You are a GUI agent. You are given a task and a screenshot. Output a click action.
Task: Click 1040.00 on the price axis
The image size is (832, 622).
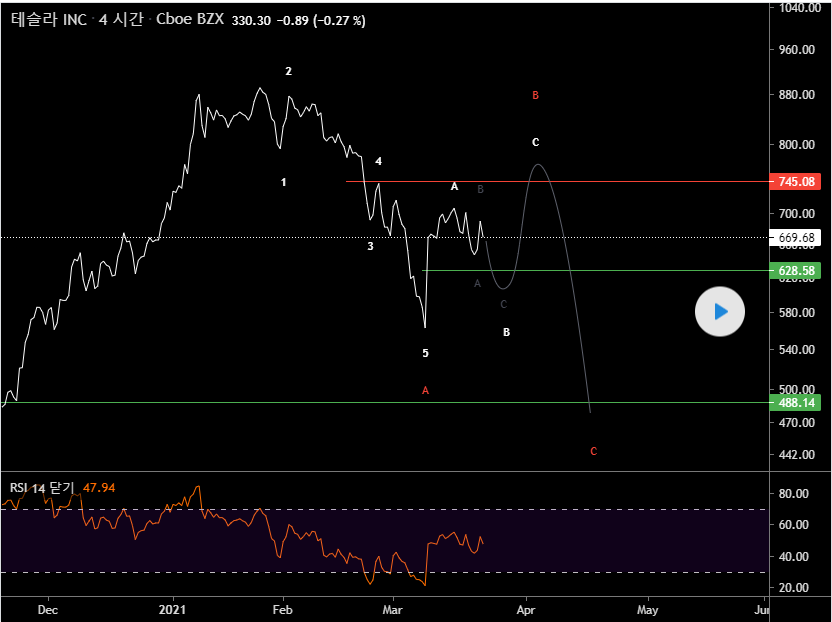799,8
